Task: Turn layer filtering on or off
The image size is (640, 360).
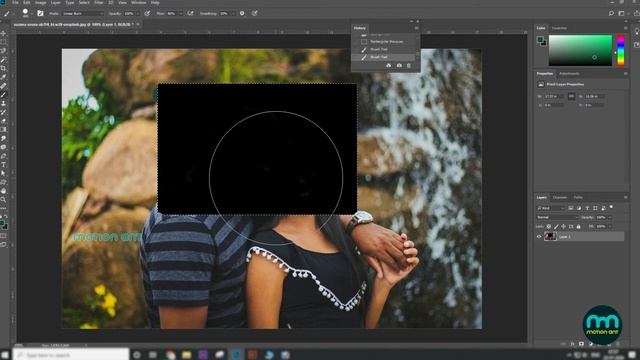Action: (x=611, y=207)
